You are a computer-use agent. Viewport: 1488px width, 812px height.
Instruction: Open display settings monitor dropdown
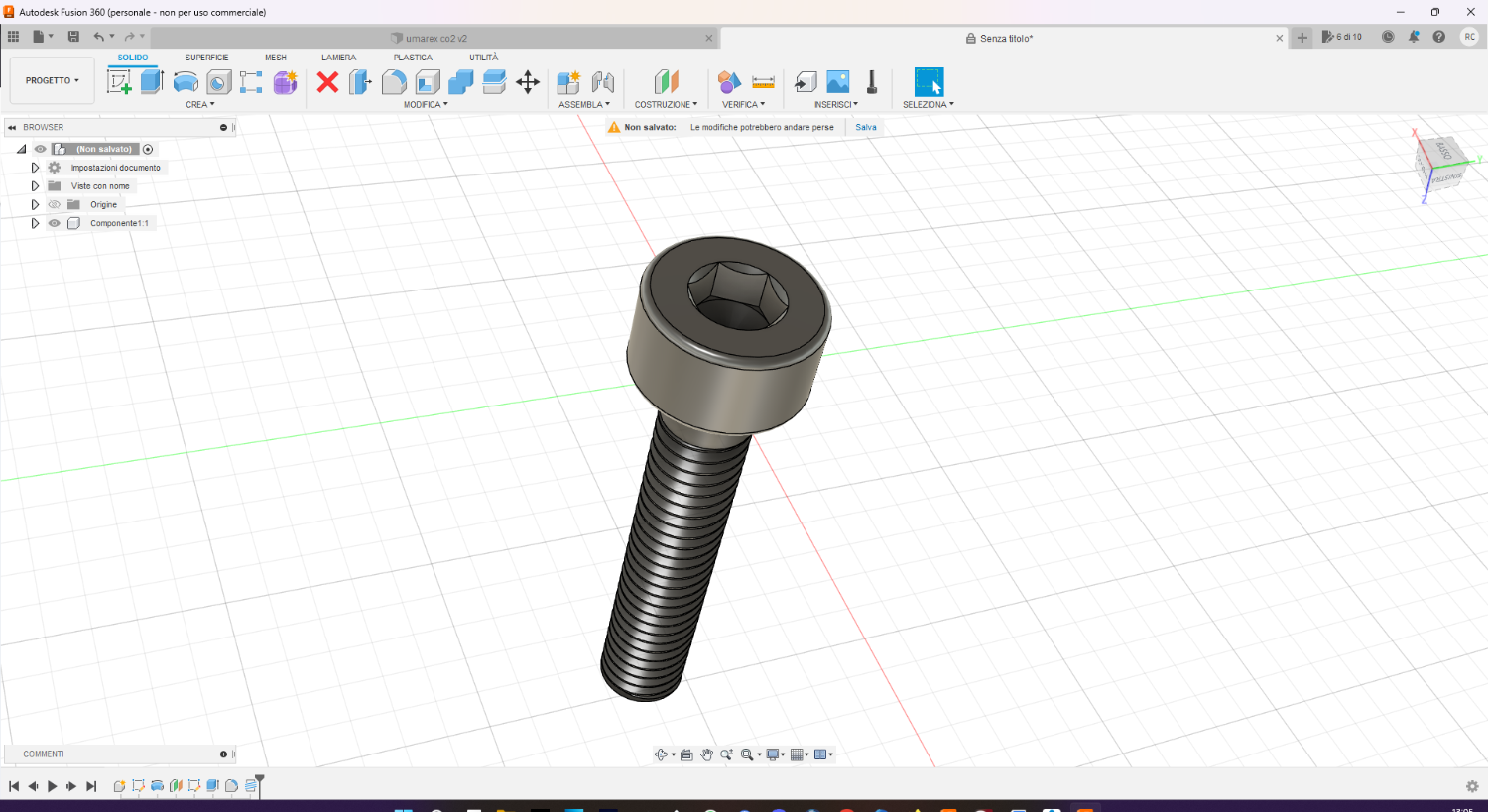tap(776, 754)
